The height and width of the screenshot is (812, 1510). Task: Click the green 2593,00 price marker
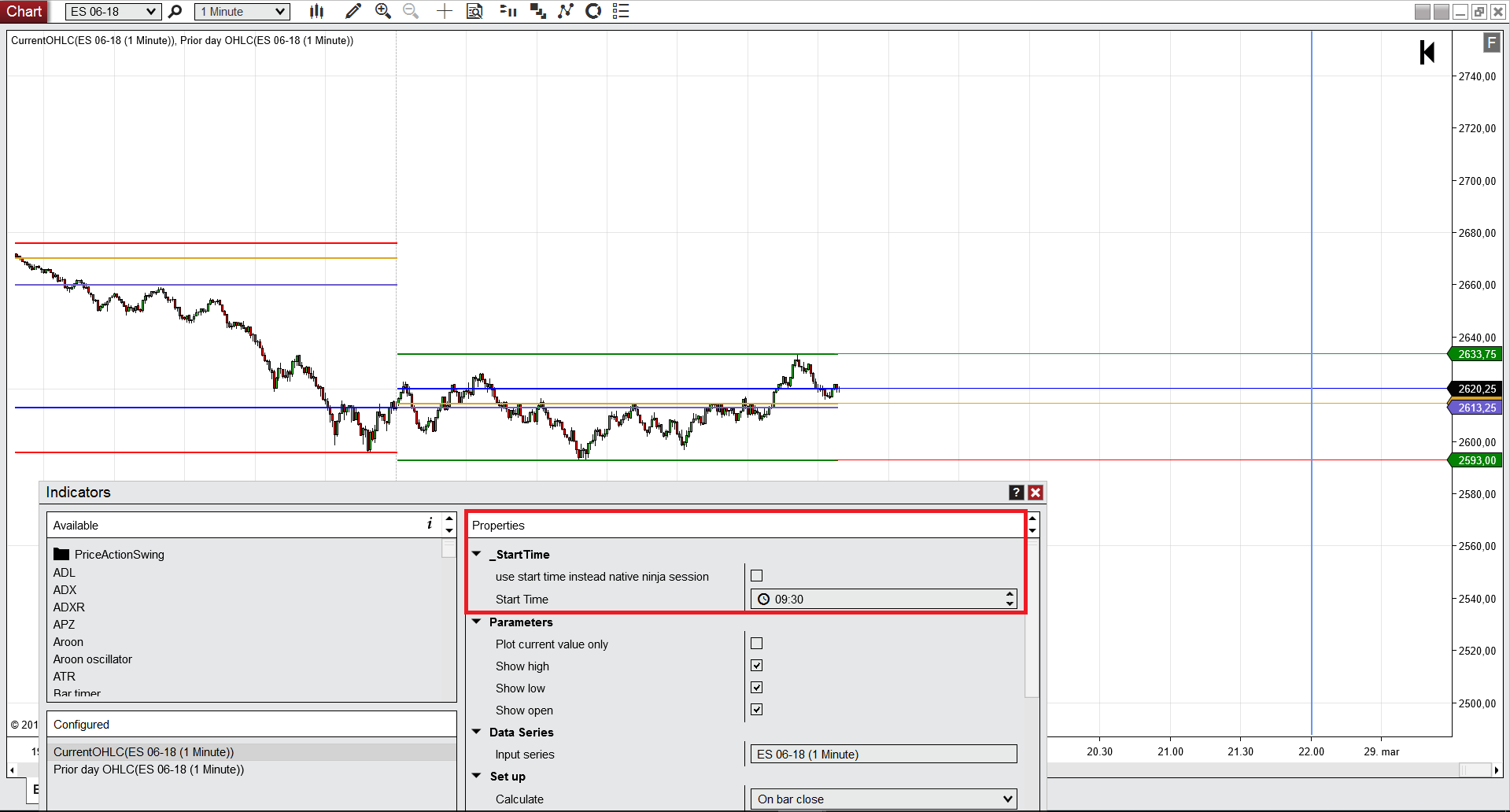click(x=1476, y=460)
